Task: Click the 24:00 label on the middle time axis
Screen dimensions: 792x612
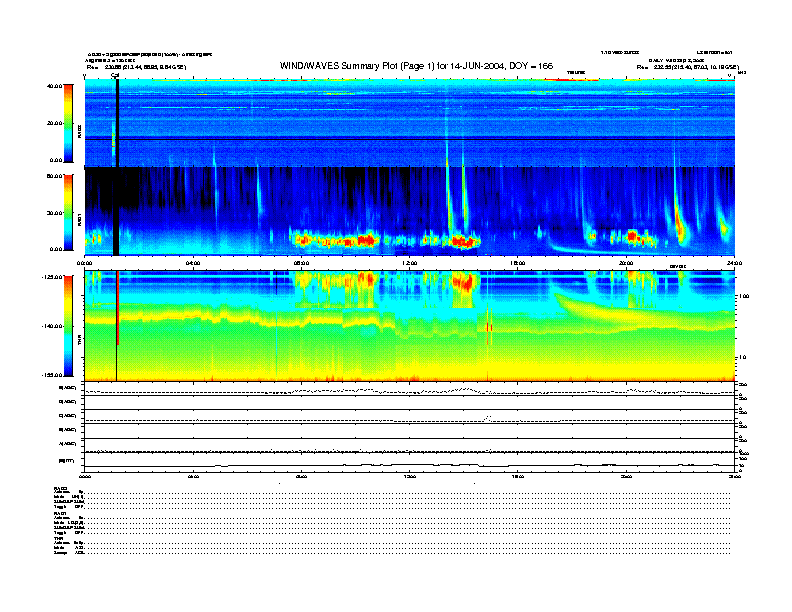Action: (x=733, y=262)
